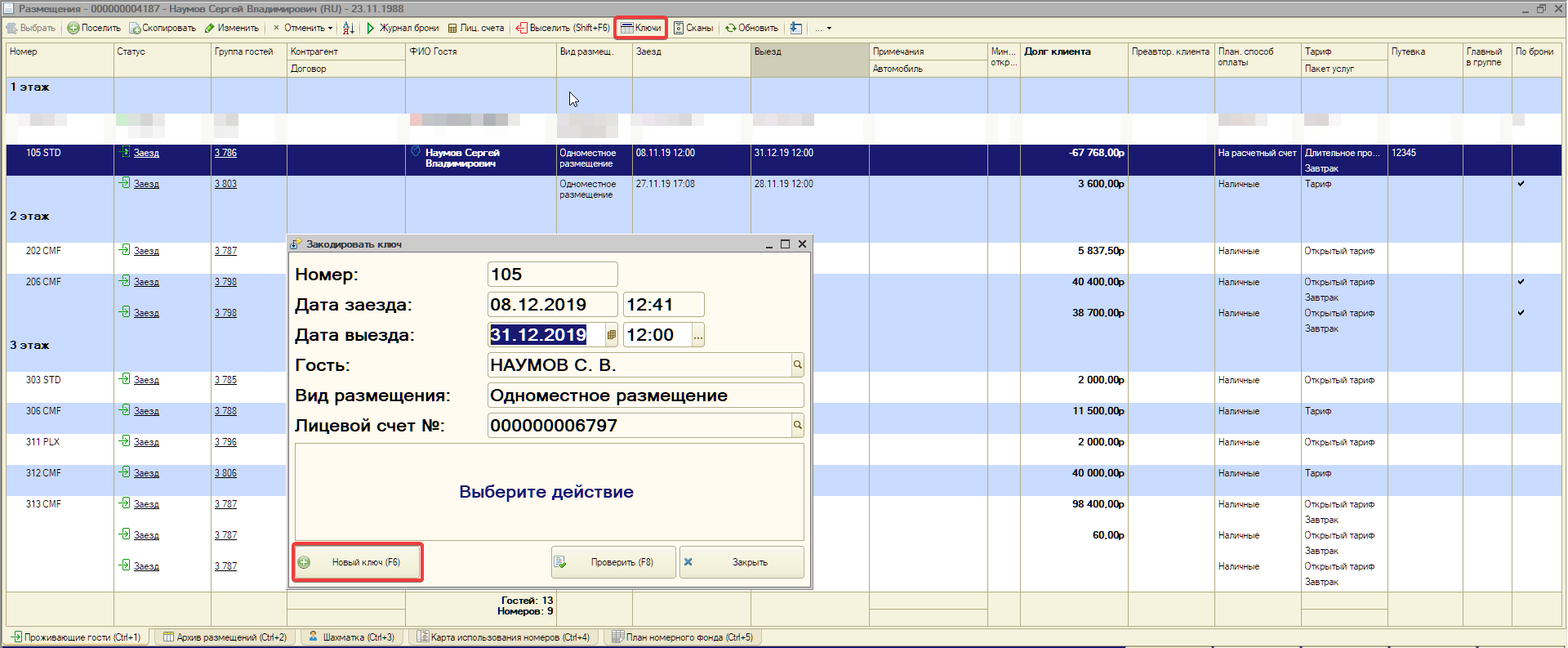
Task: Click Новый ключ (F6) button
Action: (358, 562)
